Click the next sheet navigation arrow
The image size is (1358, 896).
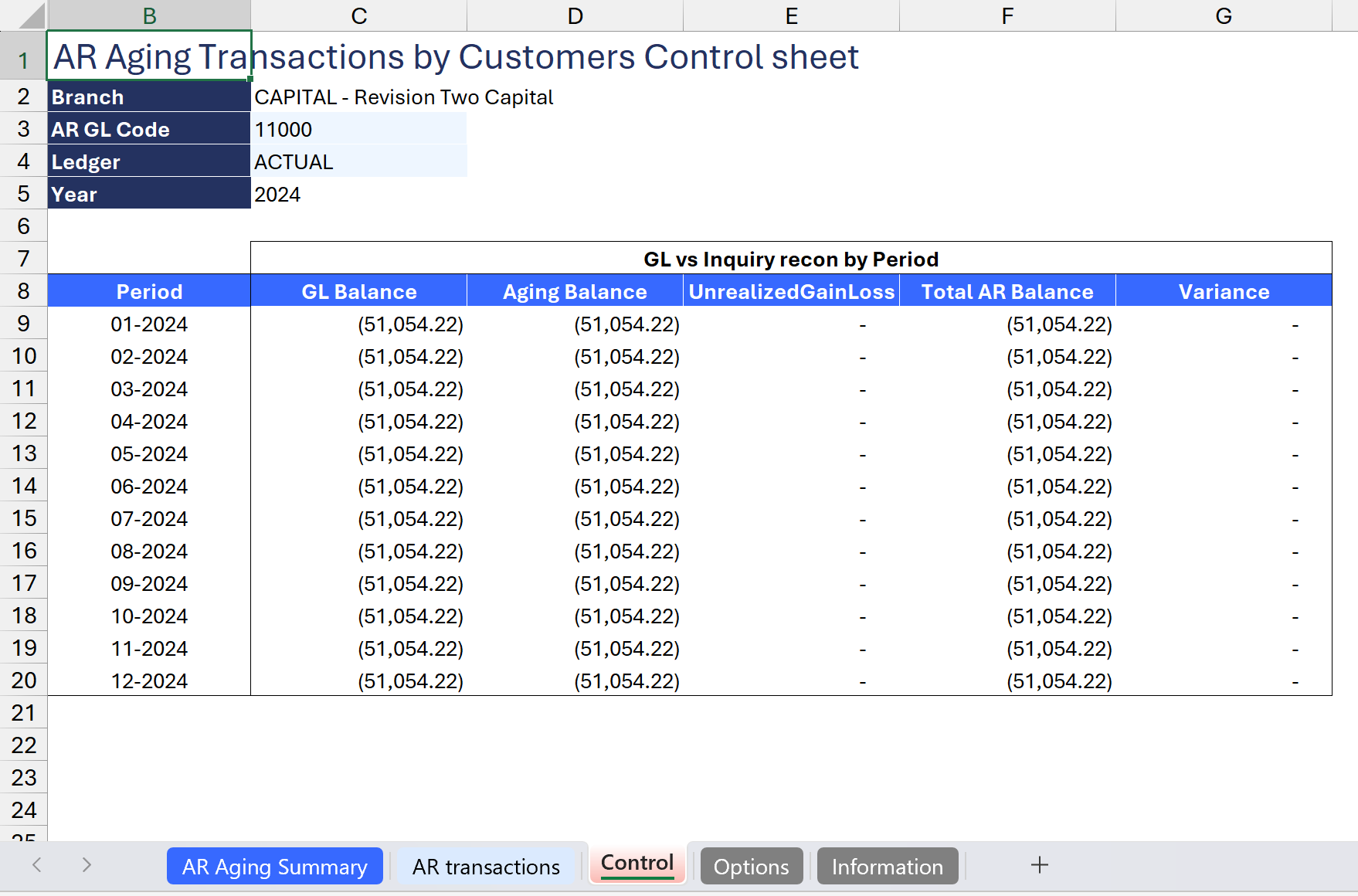[x=87, y=865]
